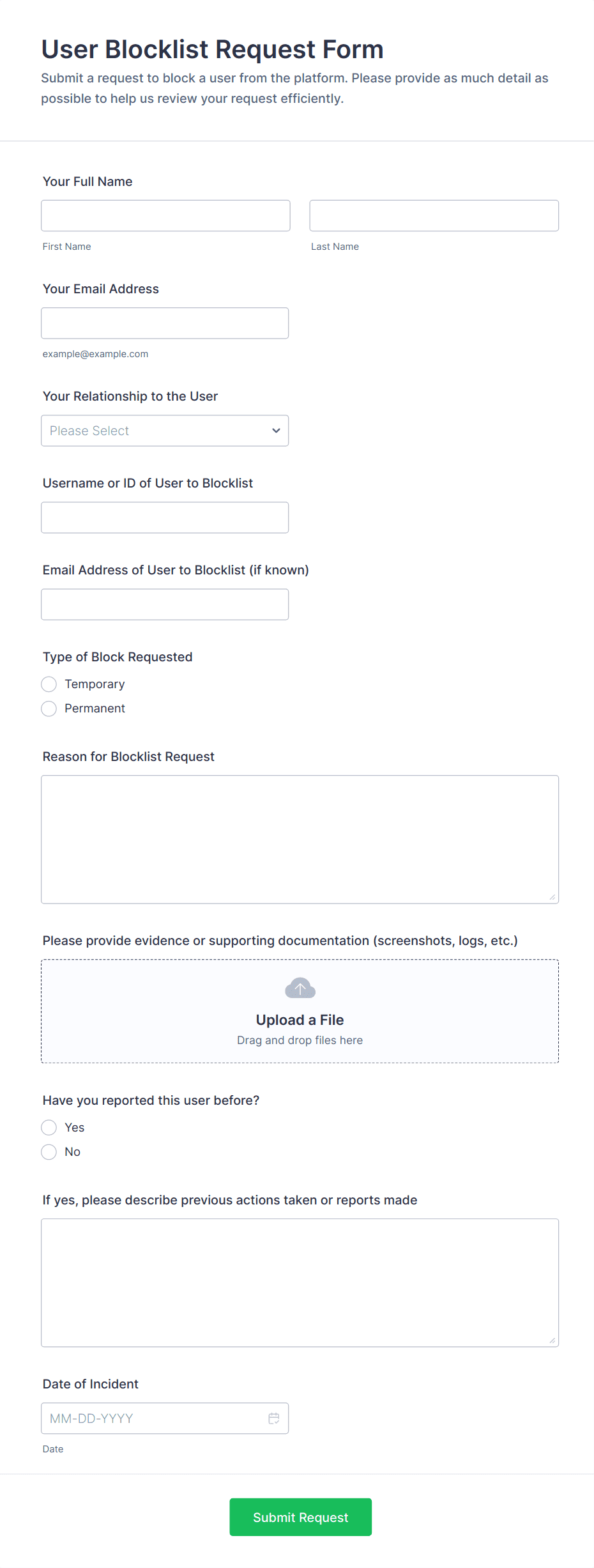594x1568 pixels.
Task: Choose No for reported before
Action: (49, 1152)
